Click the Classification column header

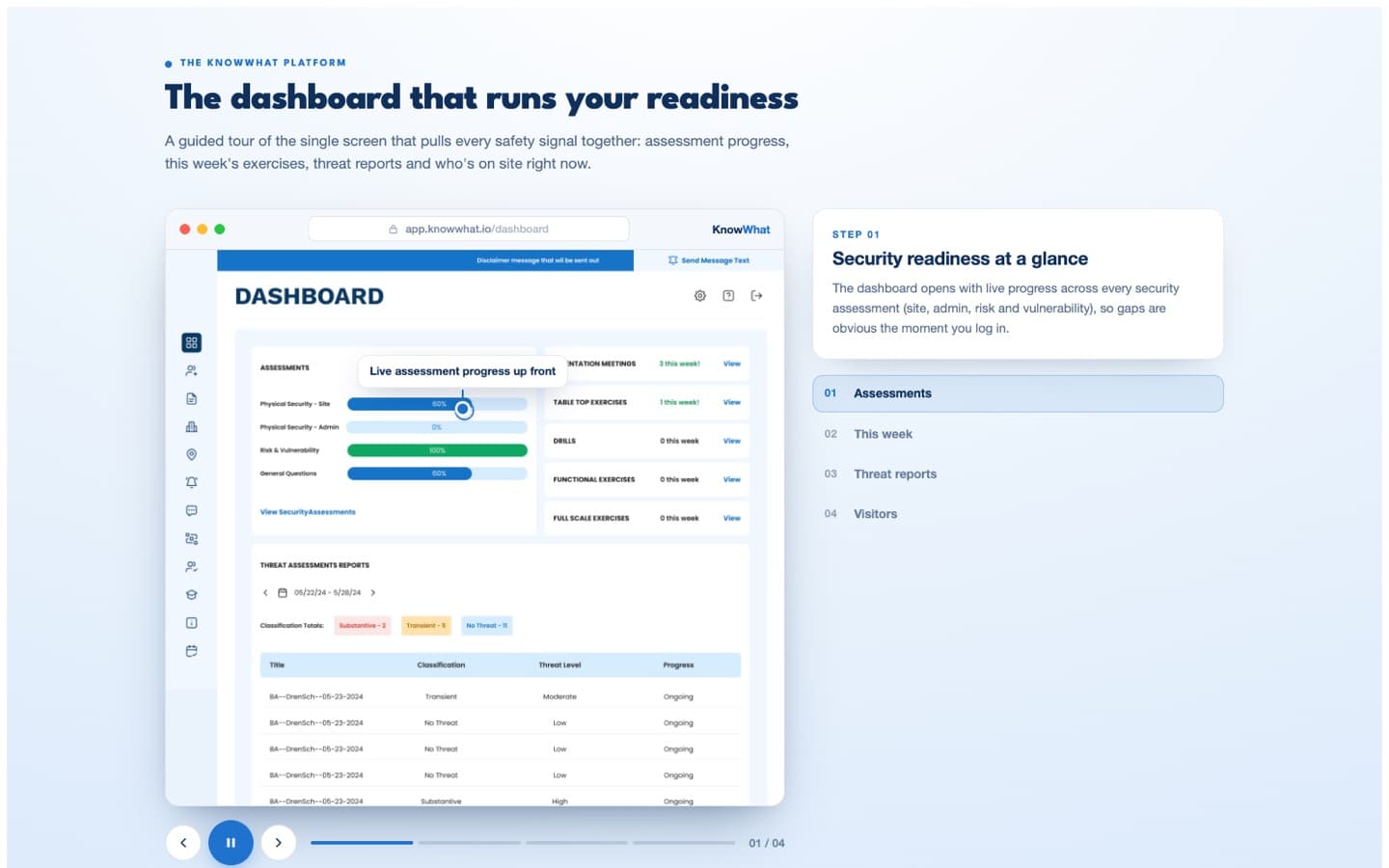[x=441, y=665]
